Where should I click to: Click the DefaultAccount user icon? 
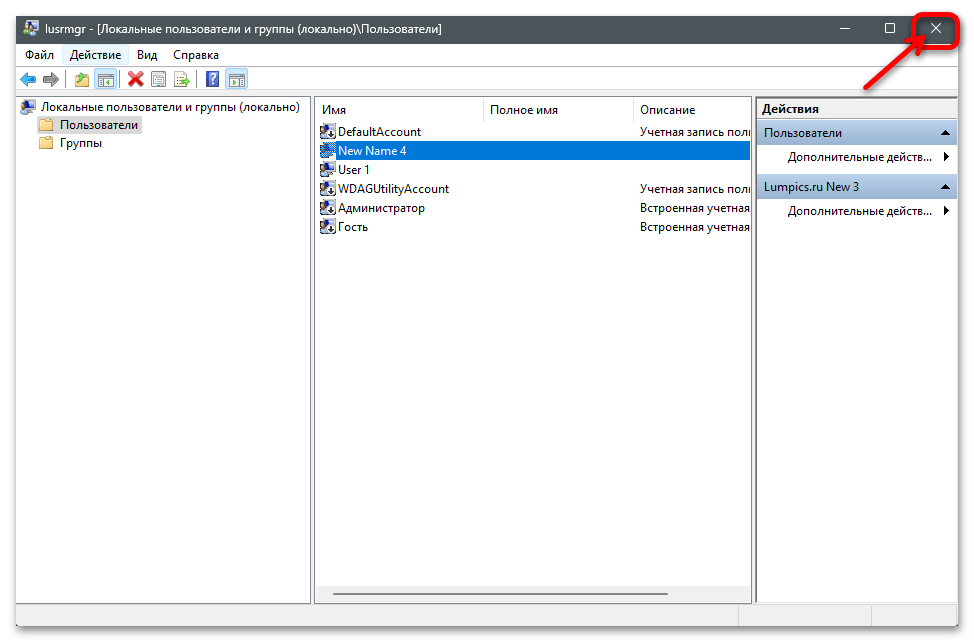click(327, 132)
